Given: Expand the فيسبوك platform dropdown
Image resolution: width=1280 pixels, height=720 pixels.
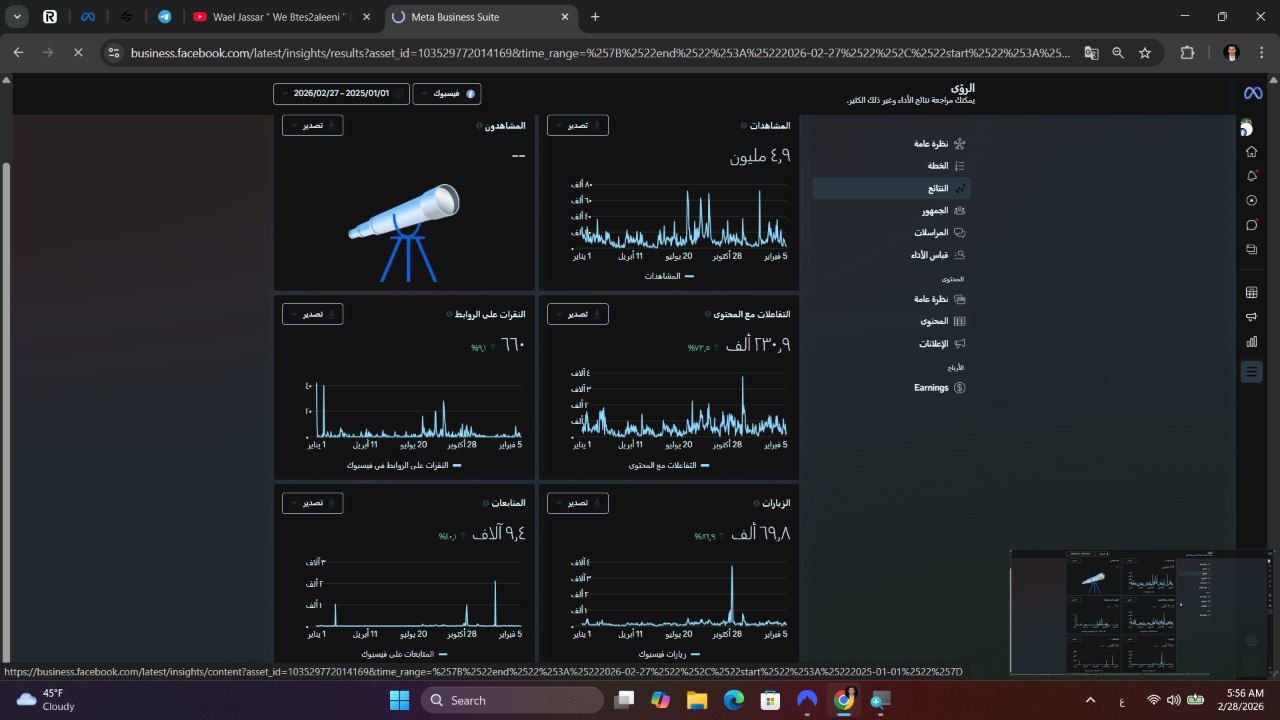Looking at the screenshot, I should tap(446, 94).
